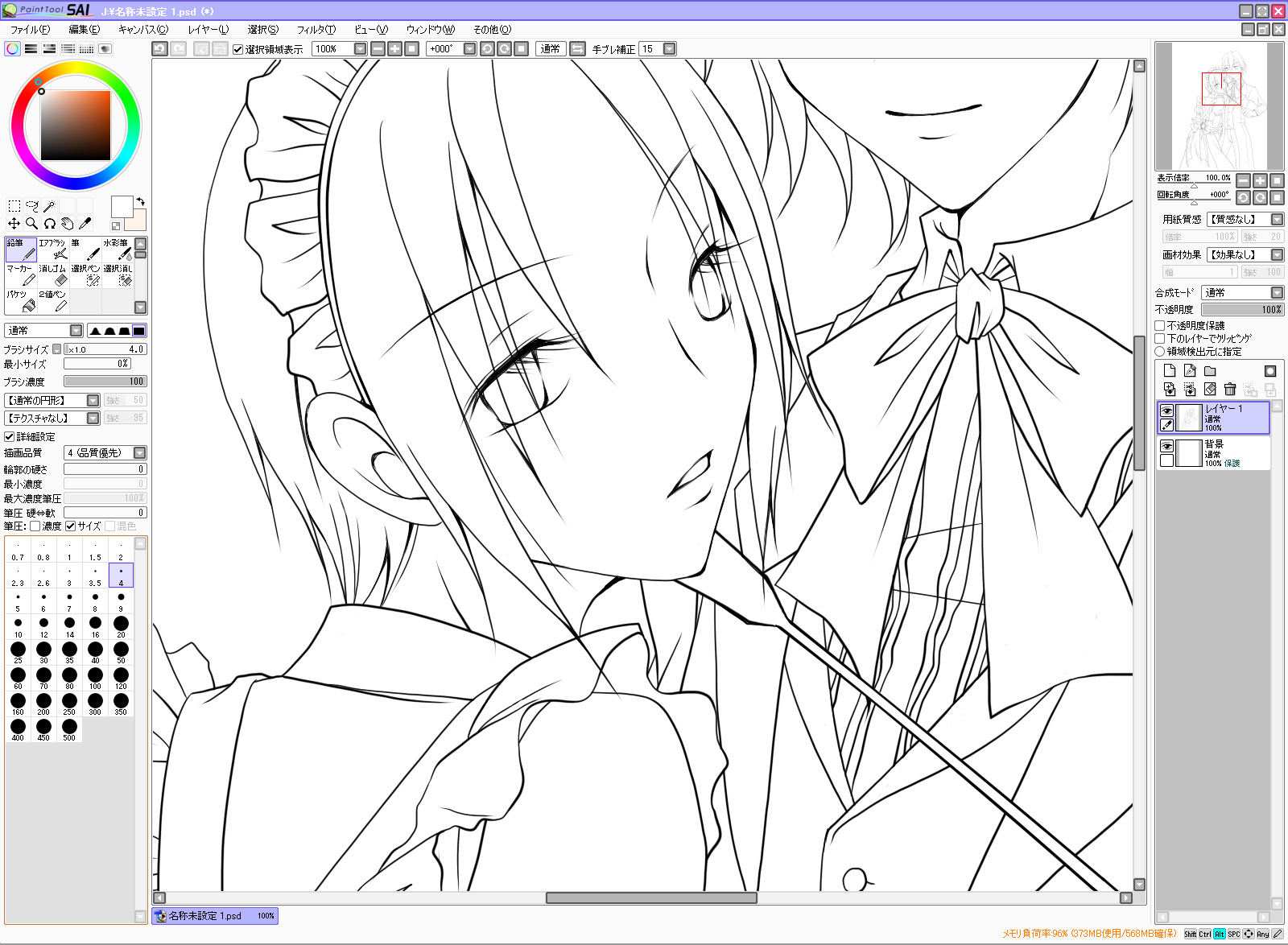Image resolution: width=1288 pixels, height=945 pixels.
Task: Enable 不透明度保護 checkbox
Action: [x=1160, y=325]
